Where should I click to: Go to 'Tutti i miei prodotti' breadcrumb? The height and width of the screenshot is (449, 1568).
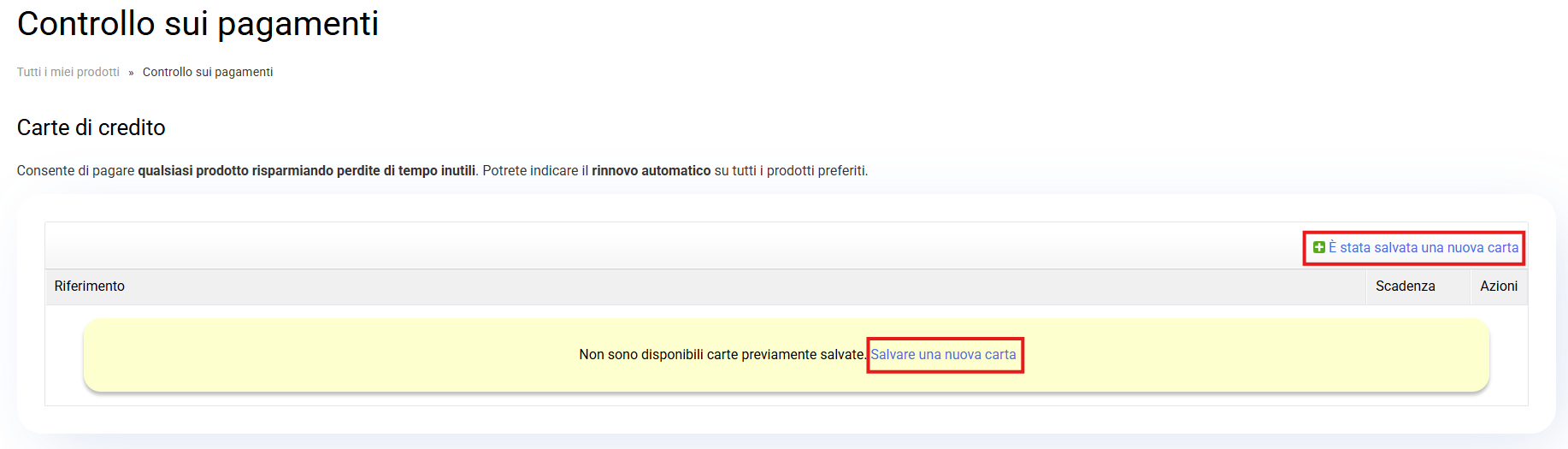click(68, 72)
